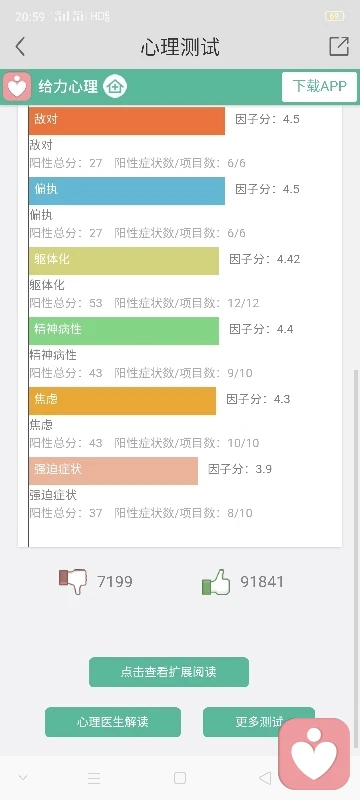Viewport: 360px width, 800px height.
Task: Collapse the keyboard using the bottom chevron
Action: pos(22,778)
